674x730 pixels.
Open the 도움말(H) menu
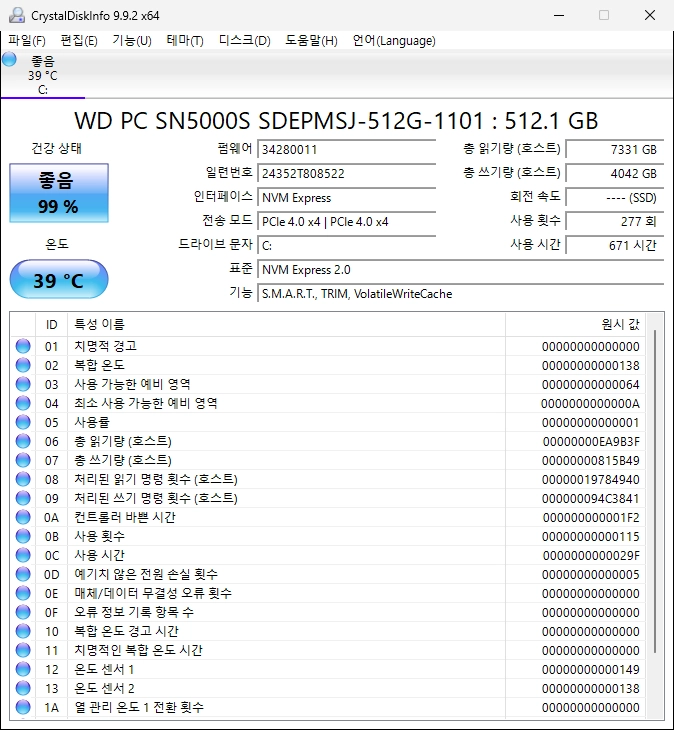311,41
